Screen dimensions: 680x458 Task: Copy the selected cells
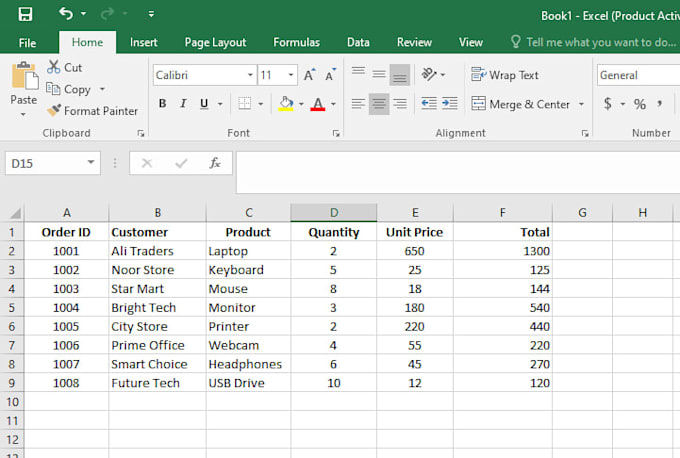click(x=69, y=89)
